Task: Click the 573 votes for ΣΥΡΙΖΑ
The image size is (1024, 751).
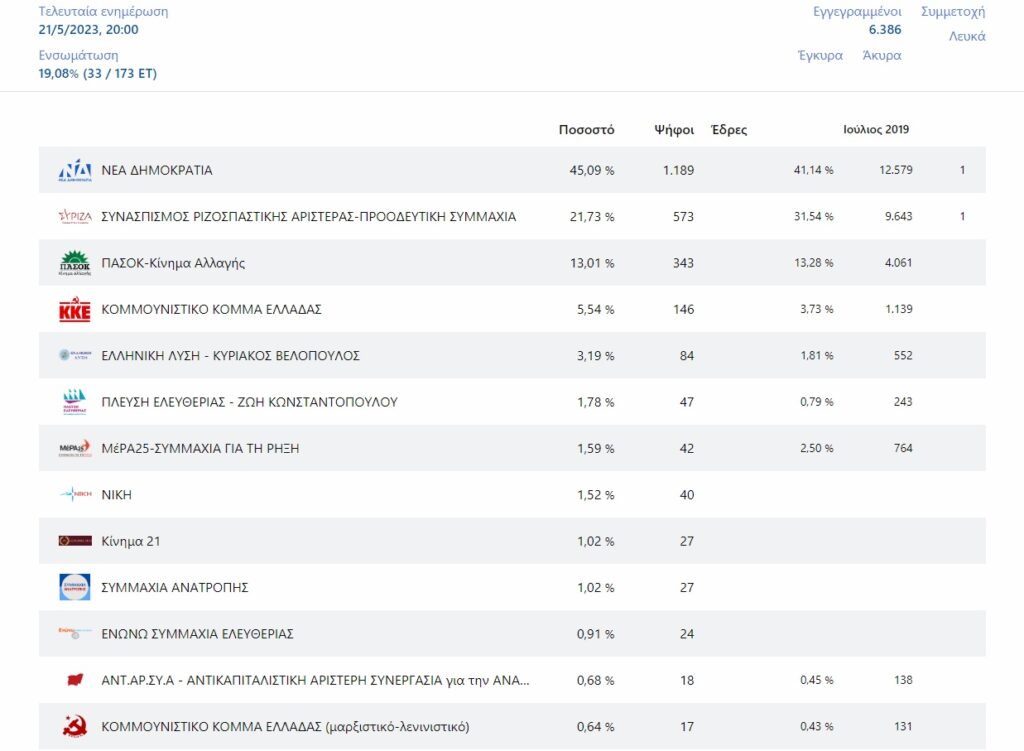Action: (683, 217)
